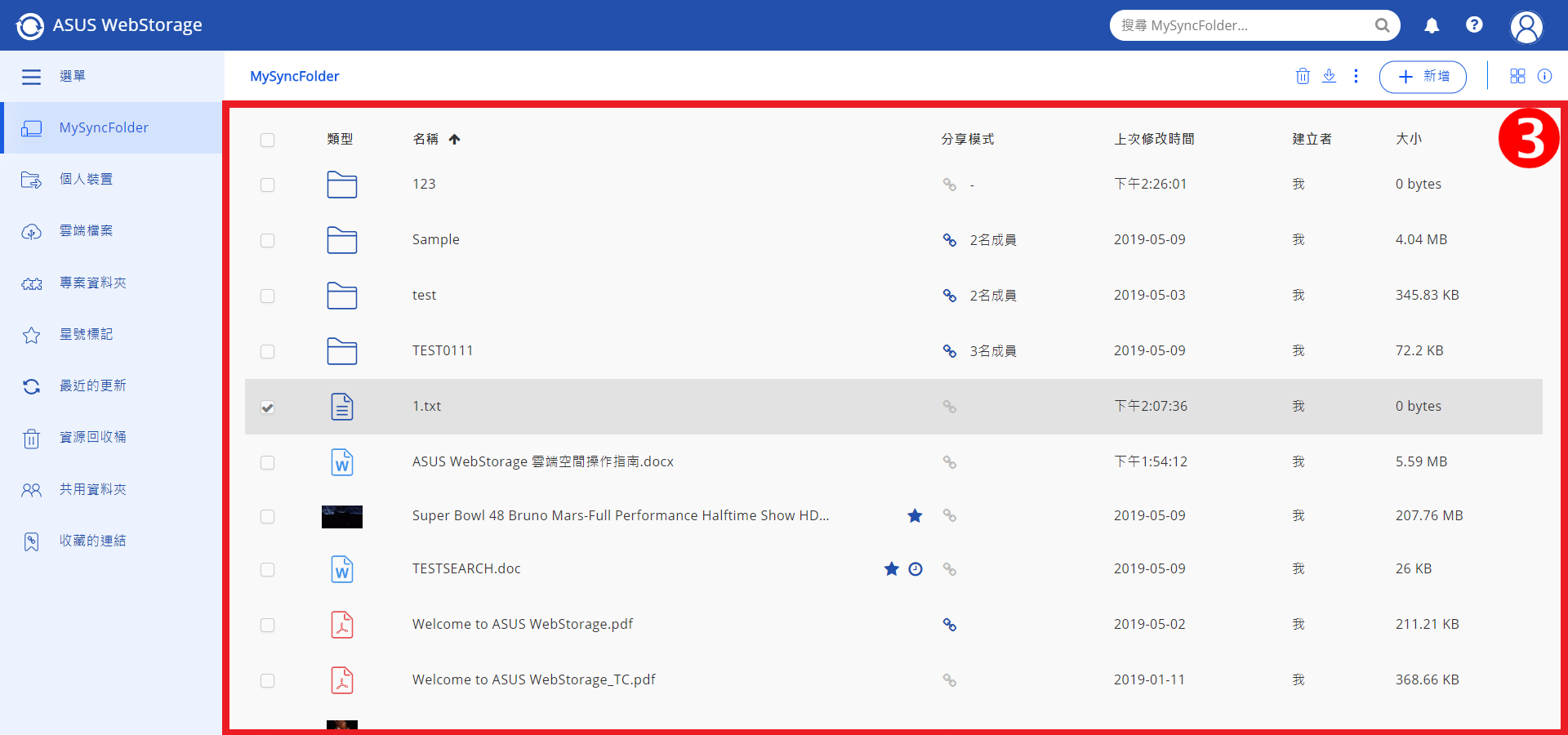Click the Word icon of the 操作指南.docx file
The width and height of the screenshot is (1568, 735).
click(342, 462)
